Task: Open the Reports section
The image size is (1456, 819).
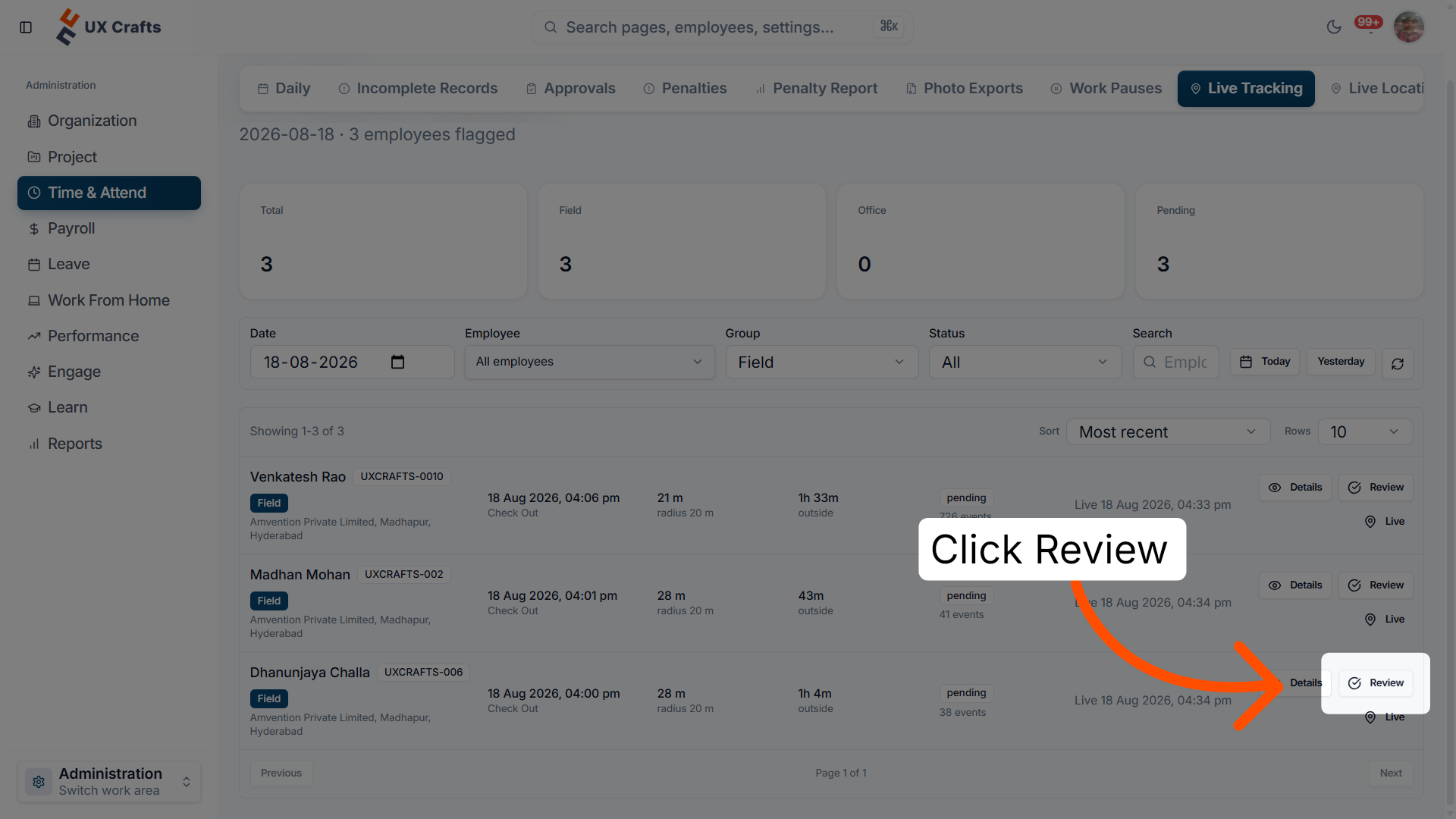Action: (109, 444)
